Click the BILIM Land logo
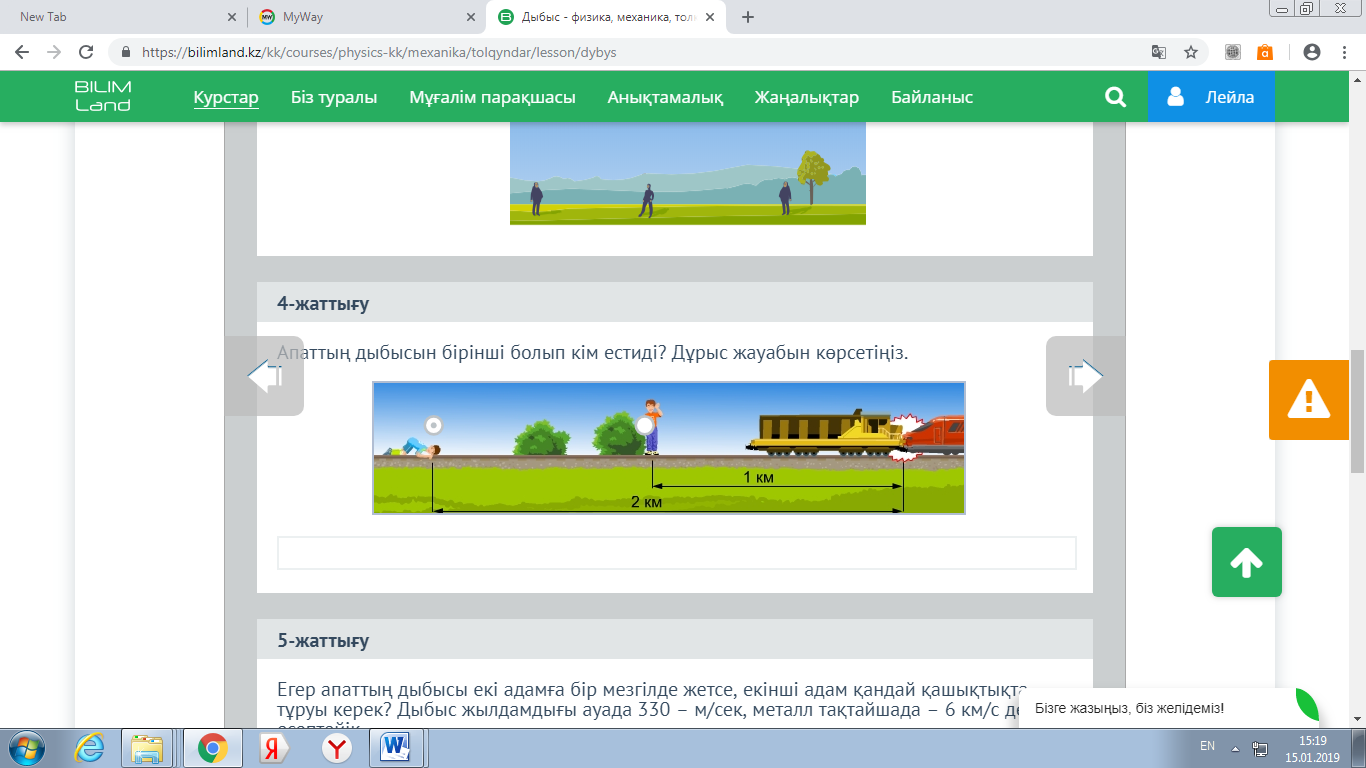This screenshot has height=768, width=1366. coord(103,96)
